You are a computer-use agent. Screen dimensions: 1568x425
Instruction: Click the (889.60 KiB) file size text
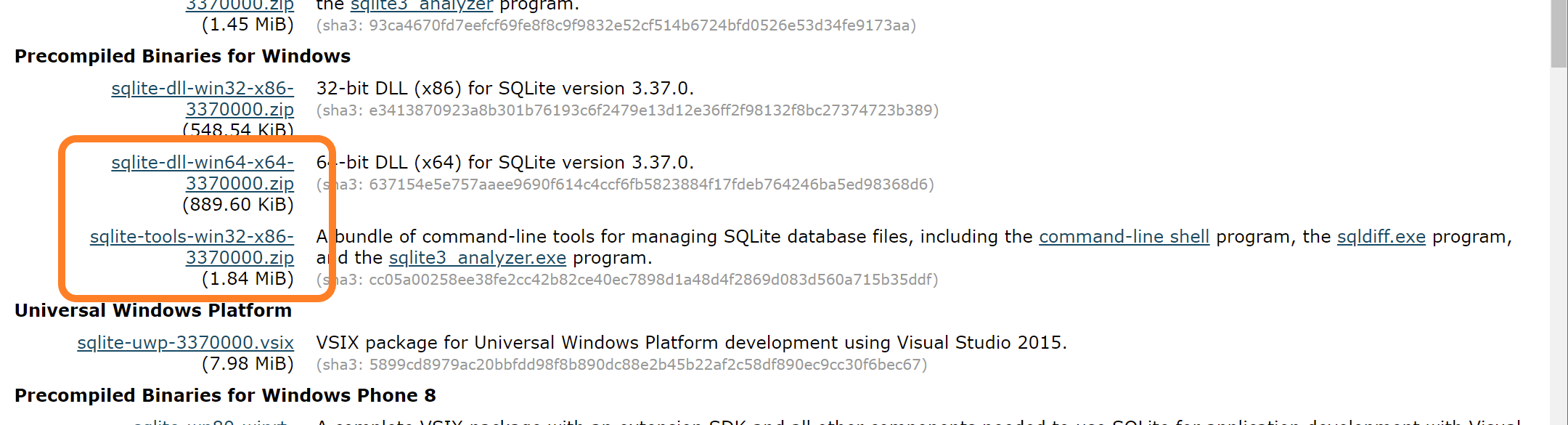238,205
